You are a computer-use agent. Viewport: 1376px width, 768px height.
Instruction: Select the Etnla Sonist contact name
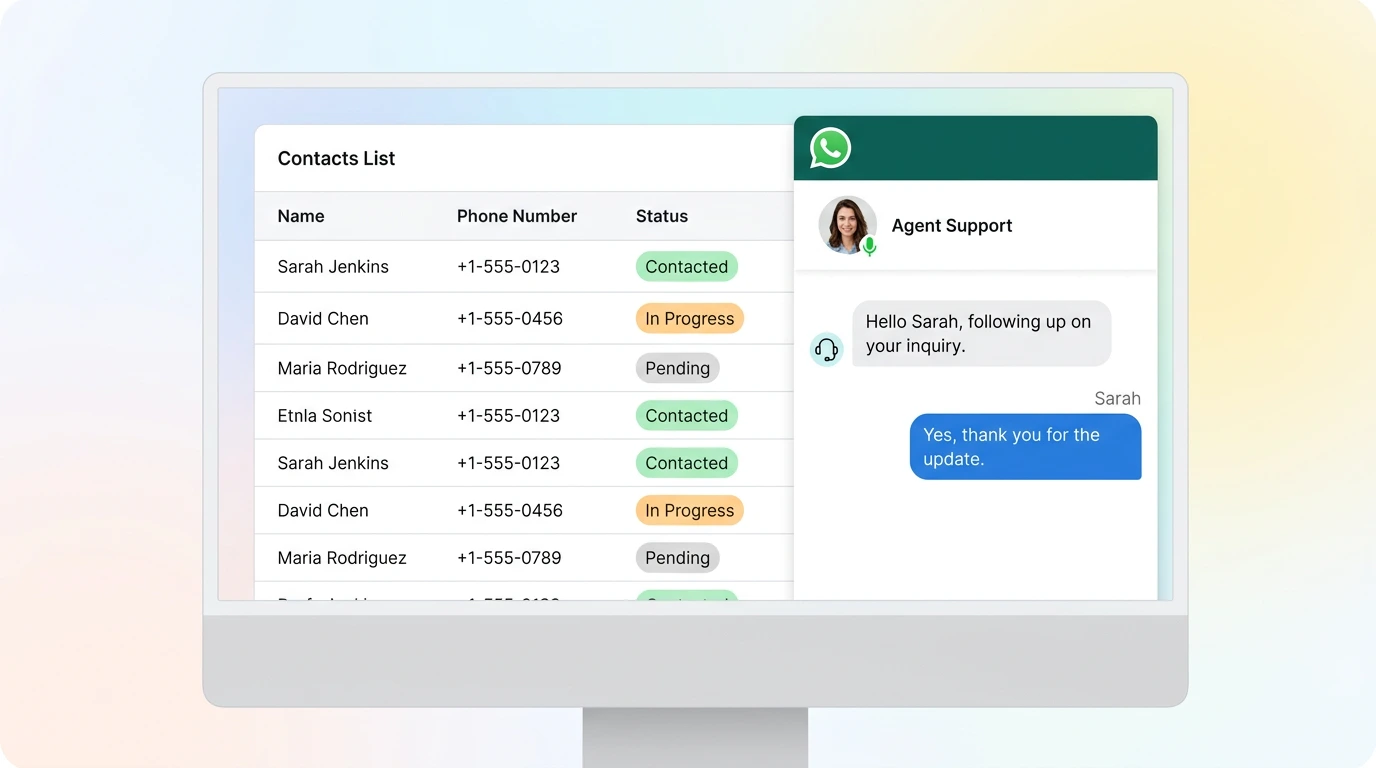(x=325, y=416)
